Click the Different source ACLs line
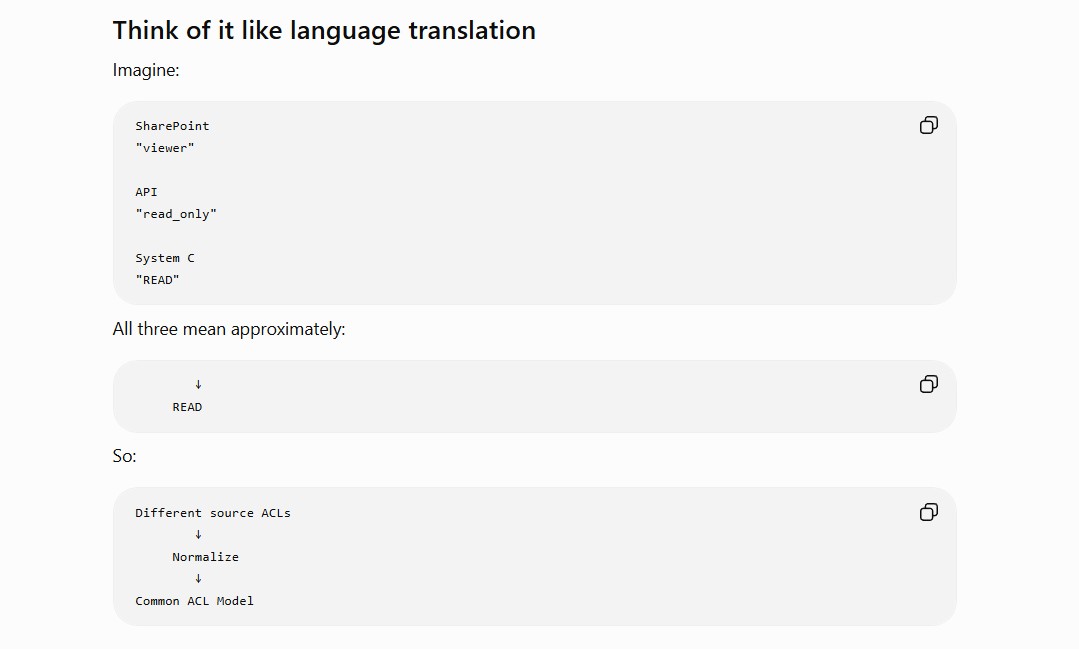 [x=213, y=513]
